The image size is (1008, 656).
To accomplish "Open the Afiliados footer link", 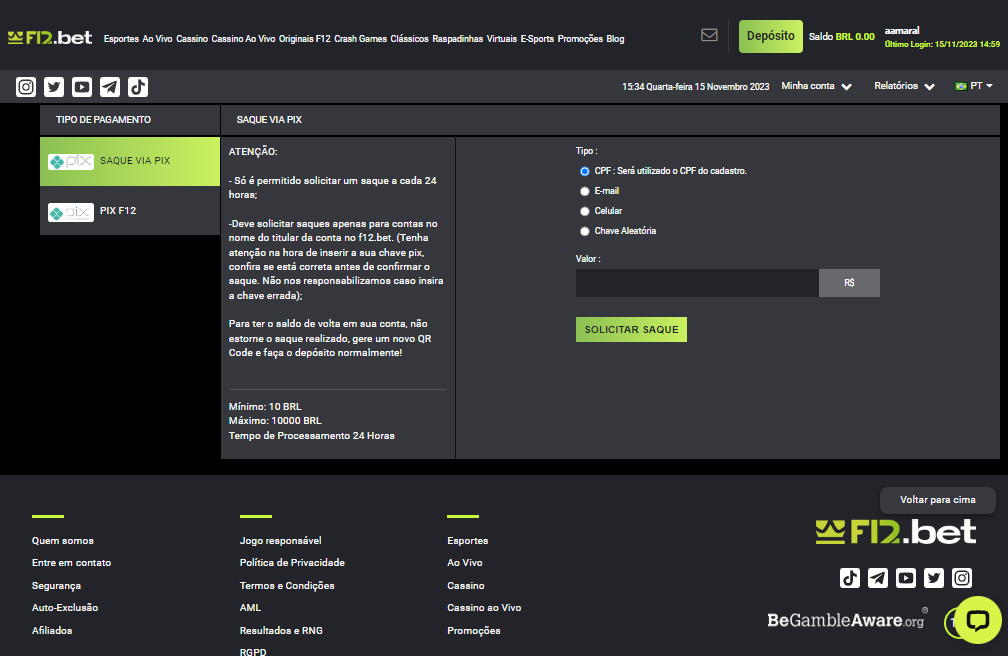I will (x=52, y=631).
